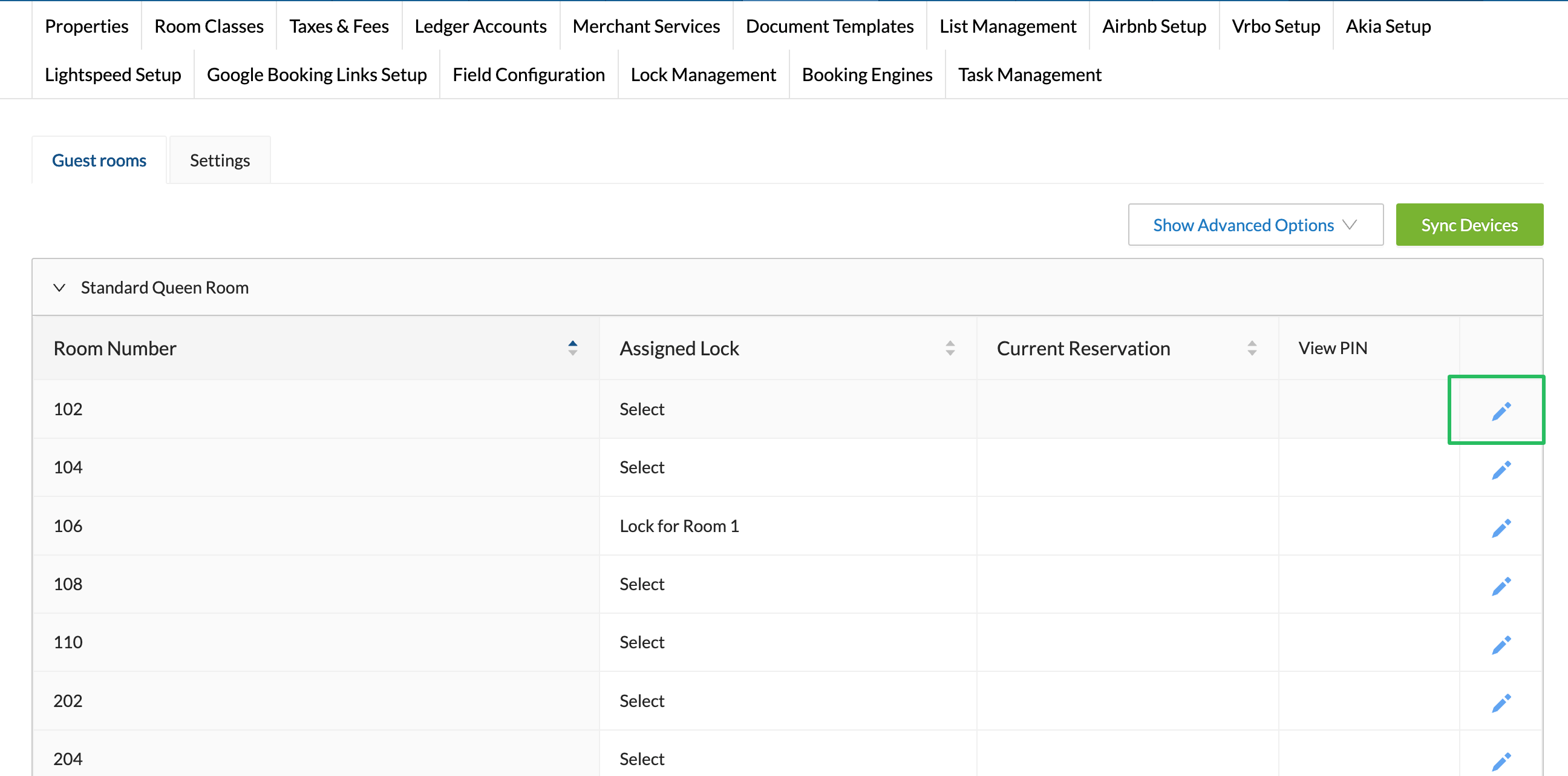Click the pencil edit icon for room 202
1568x776 pixels.
point(1500,703)
